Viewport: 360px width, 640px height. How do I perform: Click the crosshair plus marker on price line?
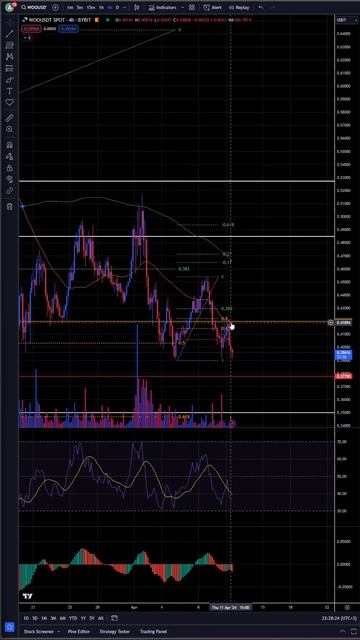pyautogui.click(x=331, y=322)
